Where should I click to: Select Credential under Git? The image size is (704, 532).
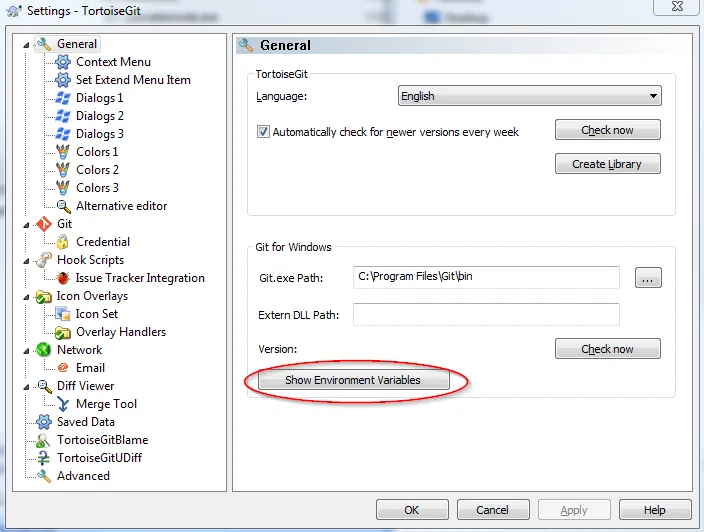[x=103, y=242]
